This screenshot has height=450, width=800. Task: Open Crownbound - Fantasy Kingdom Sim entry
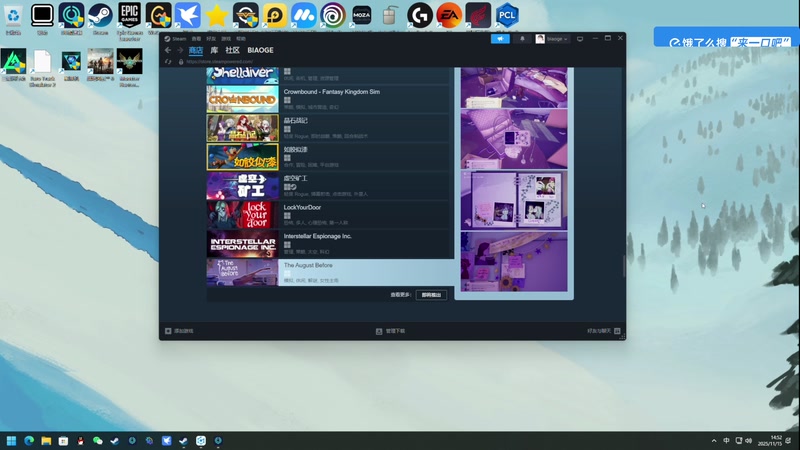[x=329, y=98]
